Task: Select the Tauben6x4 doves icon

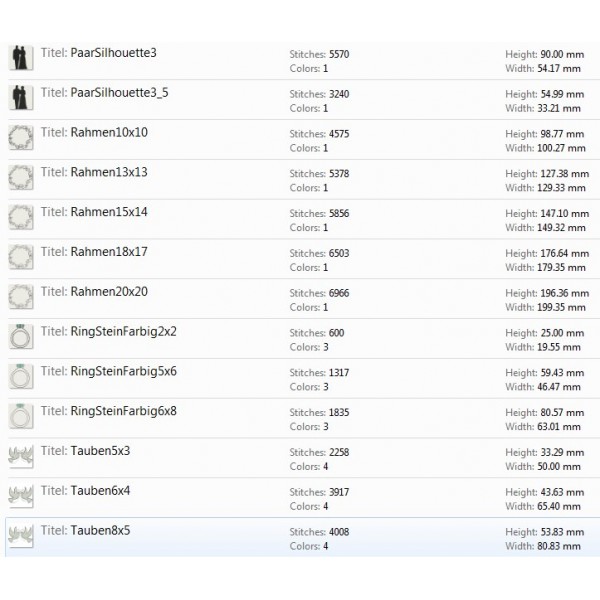Action: tap(20, 496)
